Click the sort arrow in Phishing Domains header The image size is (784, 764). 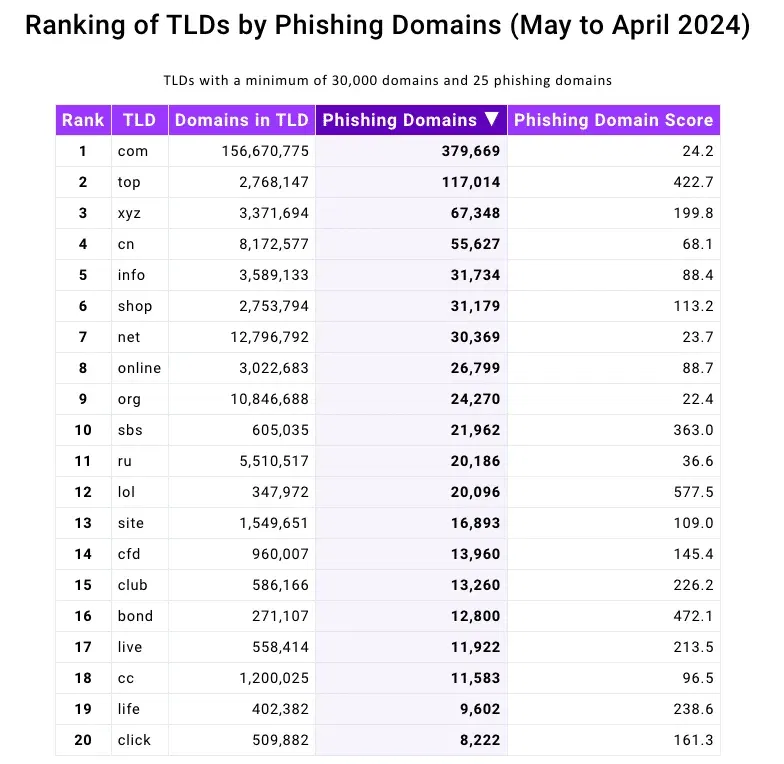tap(490, 120)
